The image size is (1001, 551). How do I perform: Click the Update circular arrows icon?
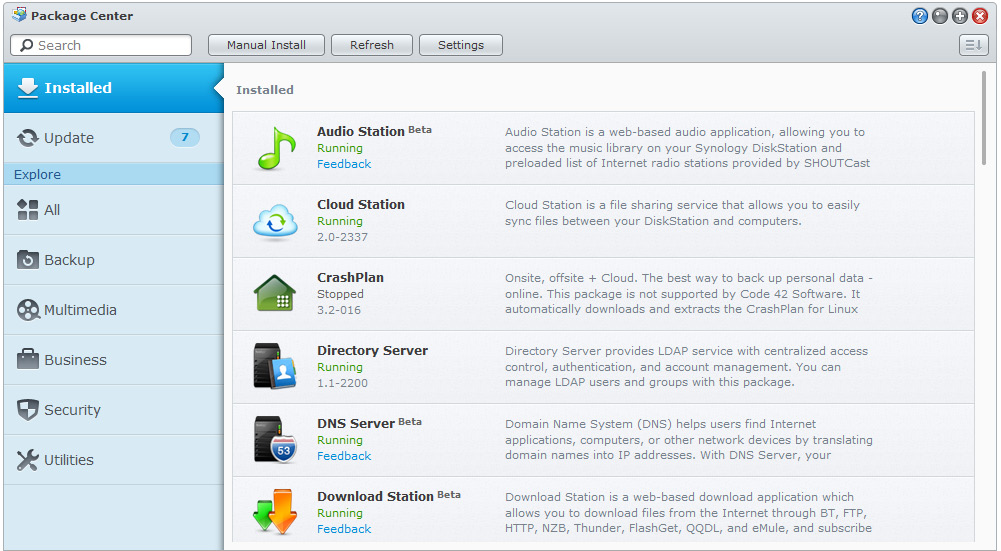click(x=27, y=138)
